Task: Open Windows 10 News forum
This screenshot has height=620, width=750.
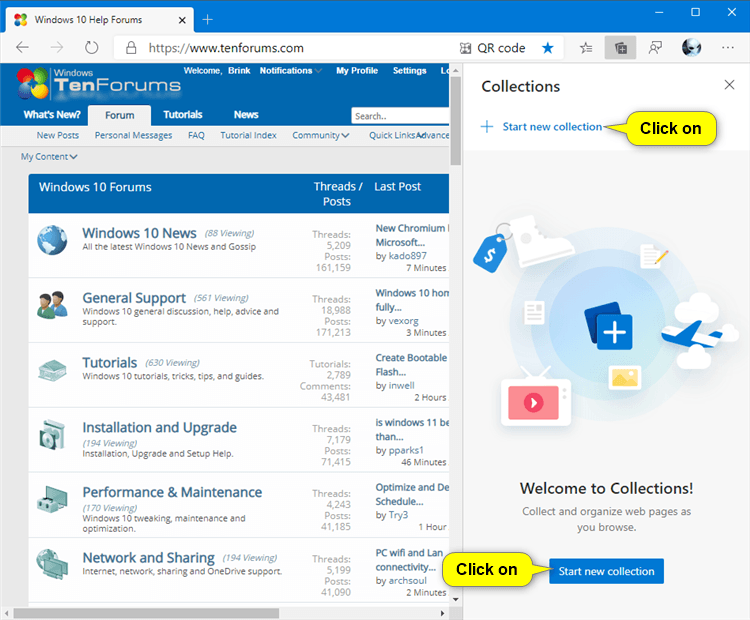Action: point(139,233)
